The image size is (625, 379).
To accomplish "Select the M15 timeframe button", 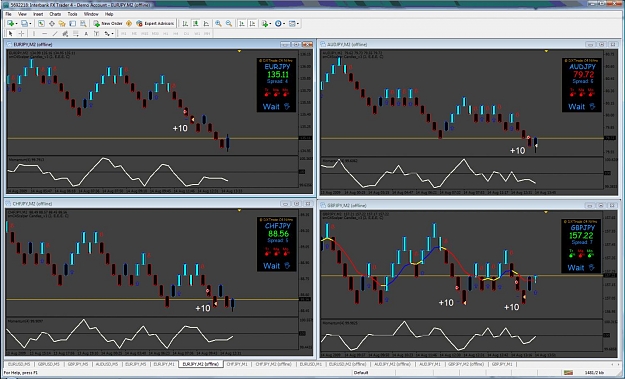I will [145, 33].
